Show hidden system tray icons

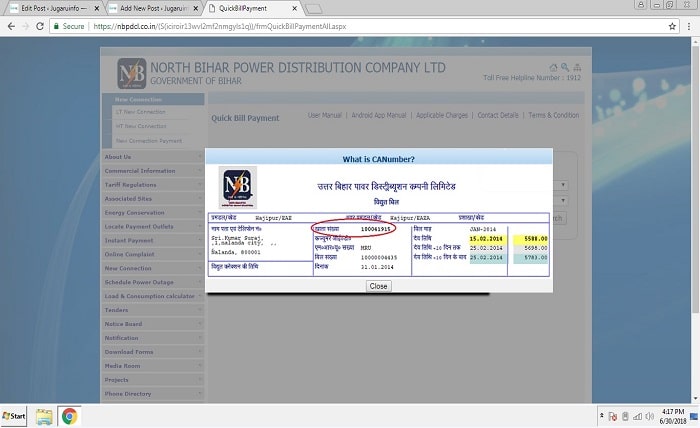pos(602,416)
